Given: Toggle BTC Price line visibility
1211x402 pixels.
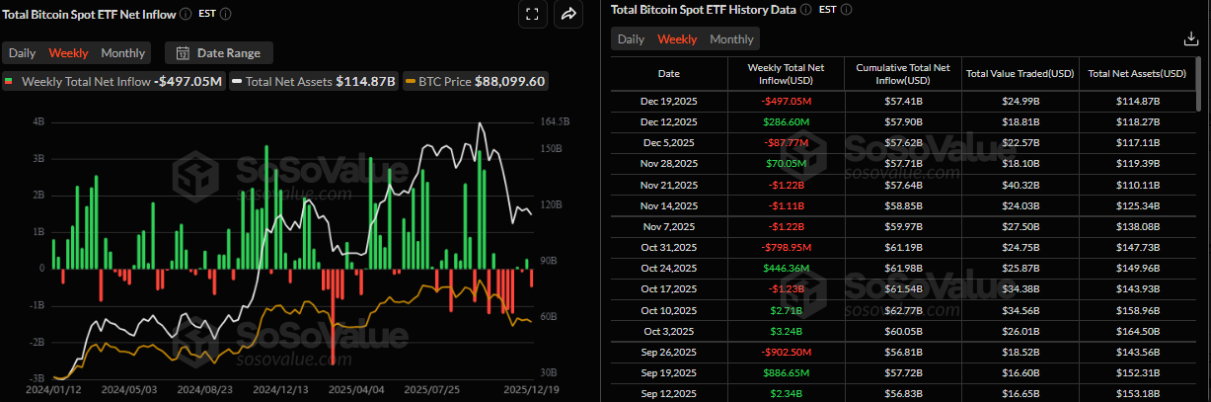Looking at the screenshot, I should (475, 81).
